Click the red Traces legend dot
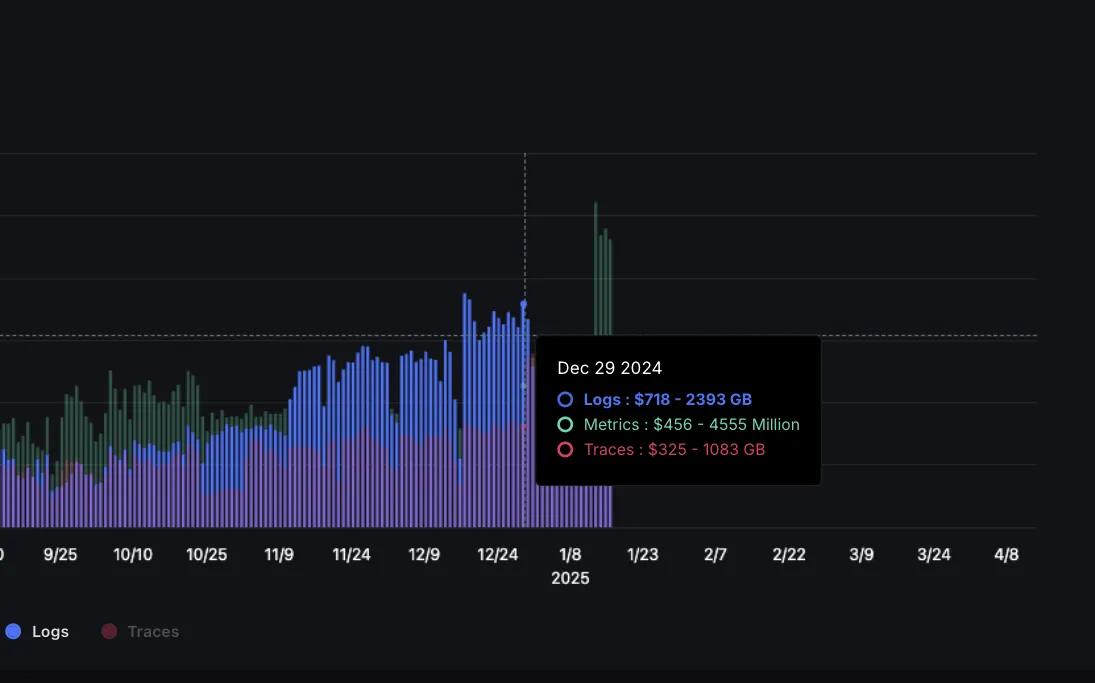Screen dimensions: 1095x683 pyautogui.click(x=109, y=631)
